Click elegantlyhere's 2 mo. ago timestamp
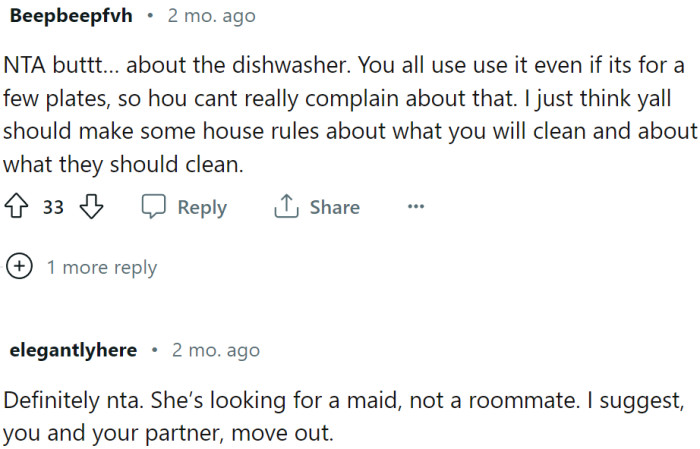This screenshot has height=449, width=700. [x=216, y=350]
